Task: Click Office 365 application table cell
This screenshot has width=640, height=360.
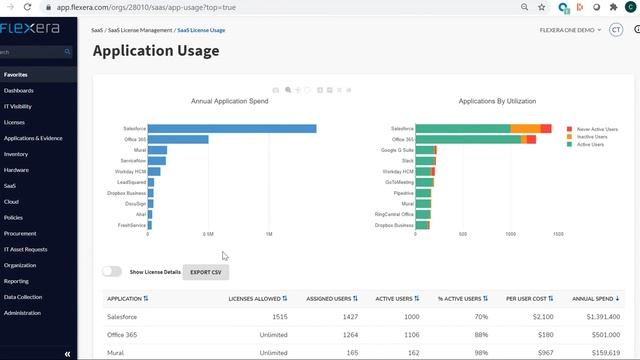Action: 122,335
